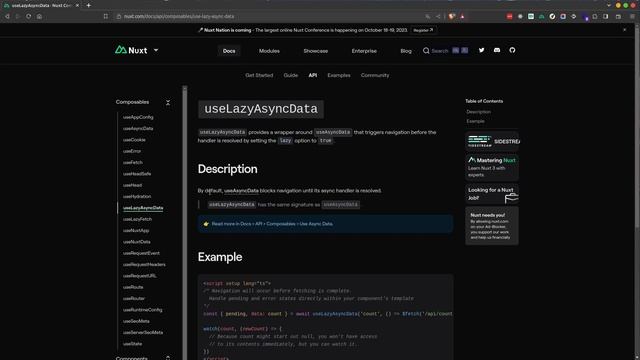
Task: Click the bookmark icon beside the address bar
Action: [106, 16]
